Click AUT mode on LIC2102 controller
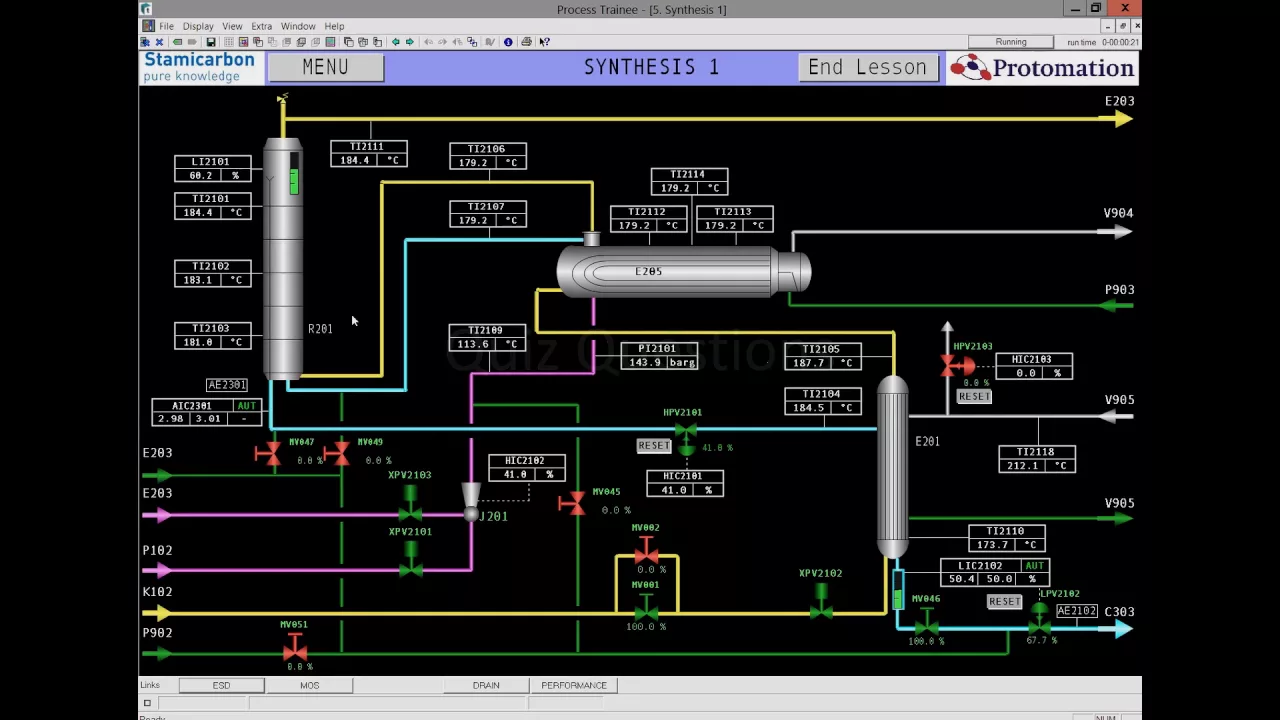 1034,566
